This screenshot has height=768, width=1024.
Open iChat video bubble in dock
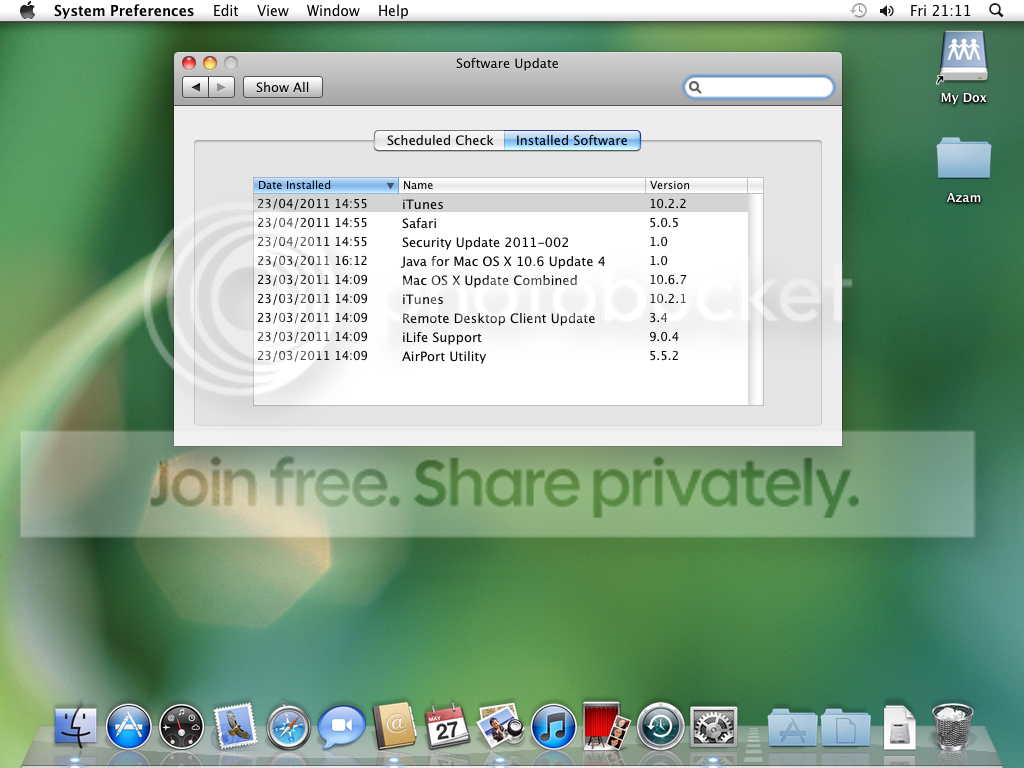pos(341,726)
